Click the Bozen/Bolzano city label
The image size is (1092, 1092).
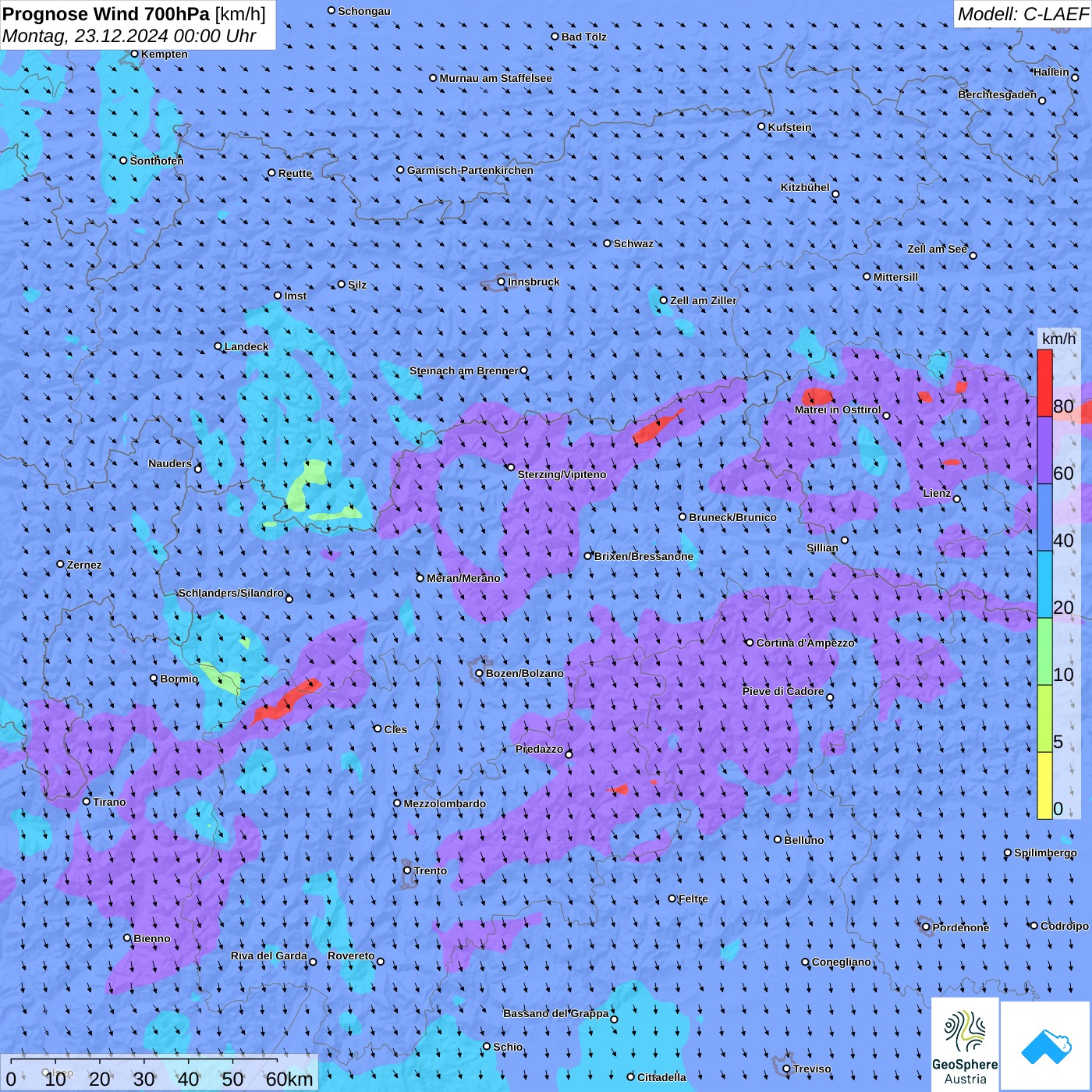[x=524, y=673]
